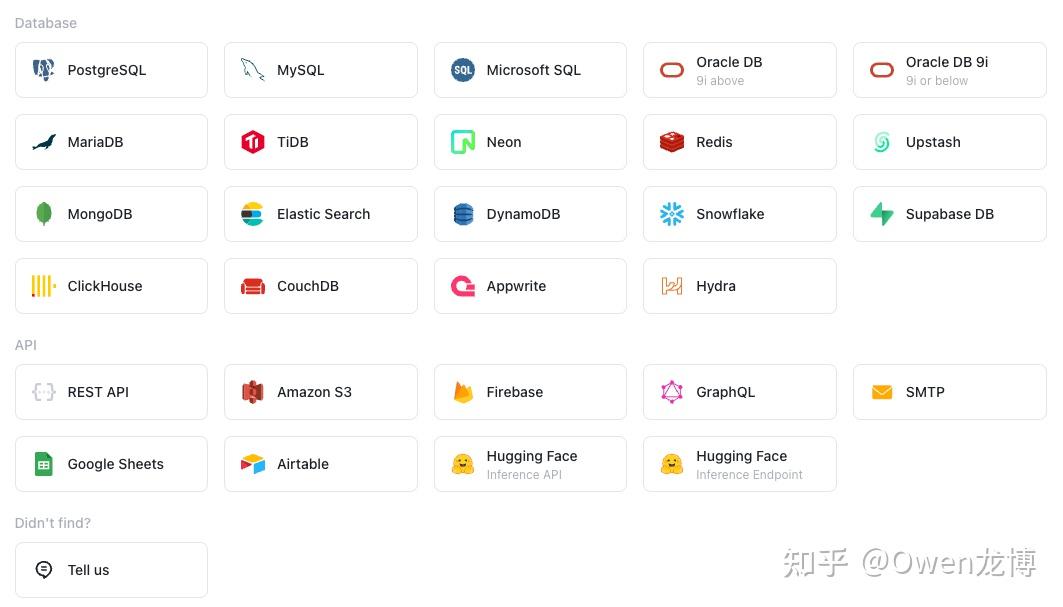Click the red Redis cube icon
This screenshot has height=607, width=1063.
tap(672, 142)
